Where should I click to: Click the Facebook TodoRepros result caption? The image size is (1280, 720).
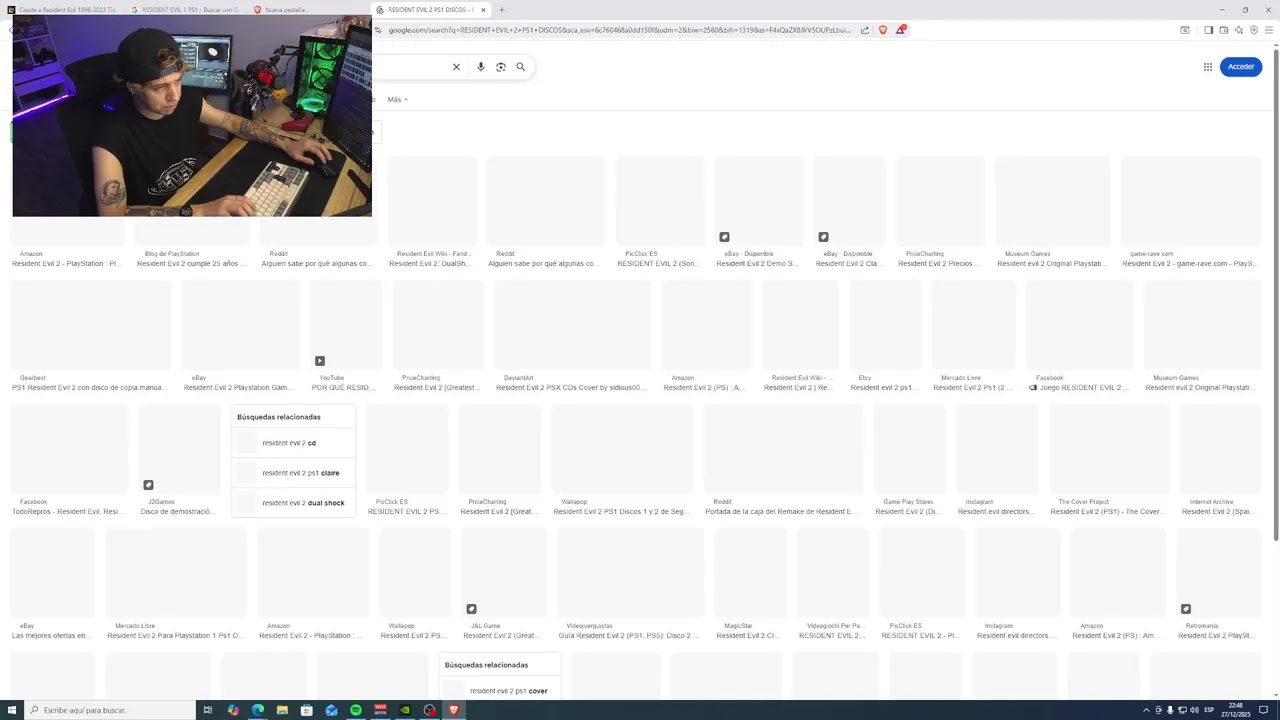(x=68, y=511)
